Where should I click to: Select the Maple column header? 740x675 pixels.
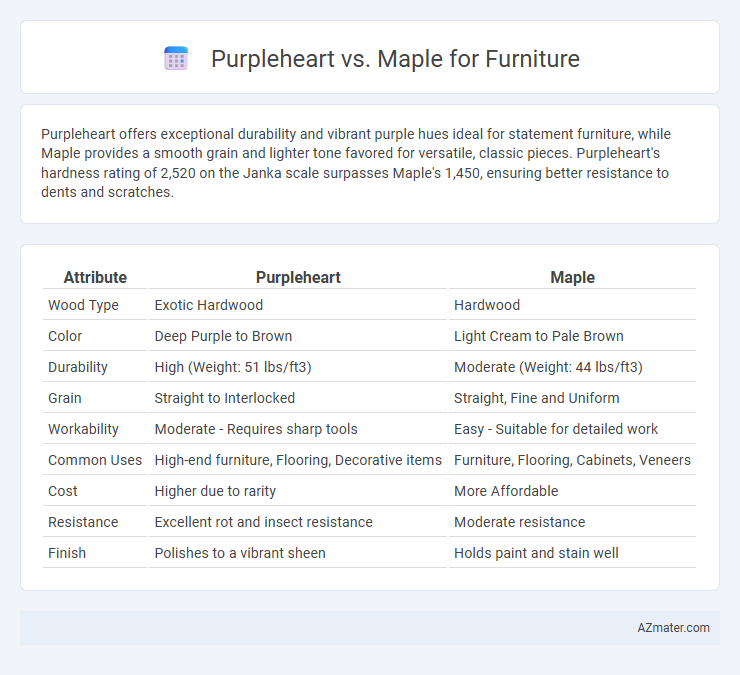click(572, 277)
